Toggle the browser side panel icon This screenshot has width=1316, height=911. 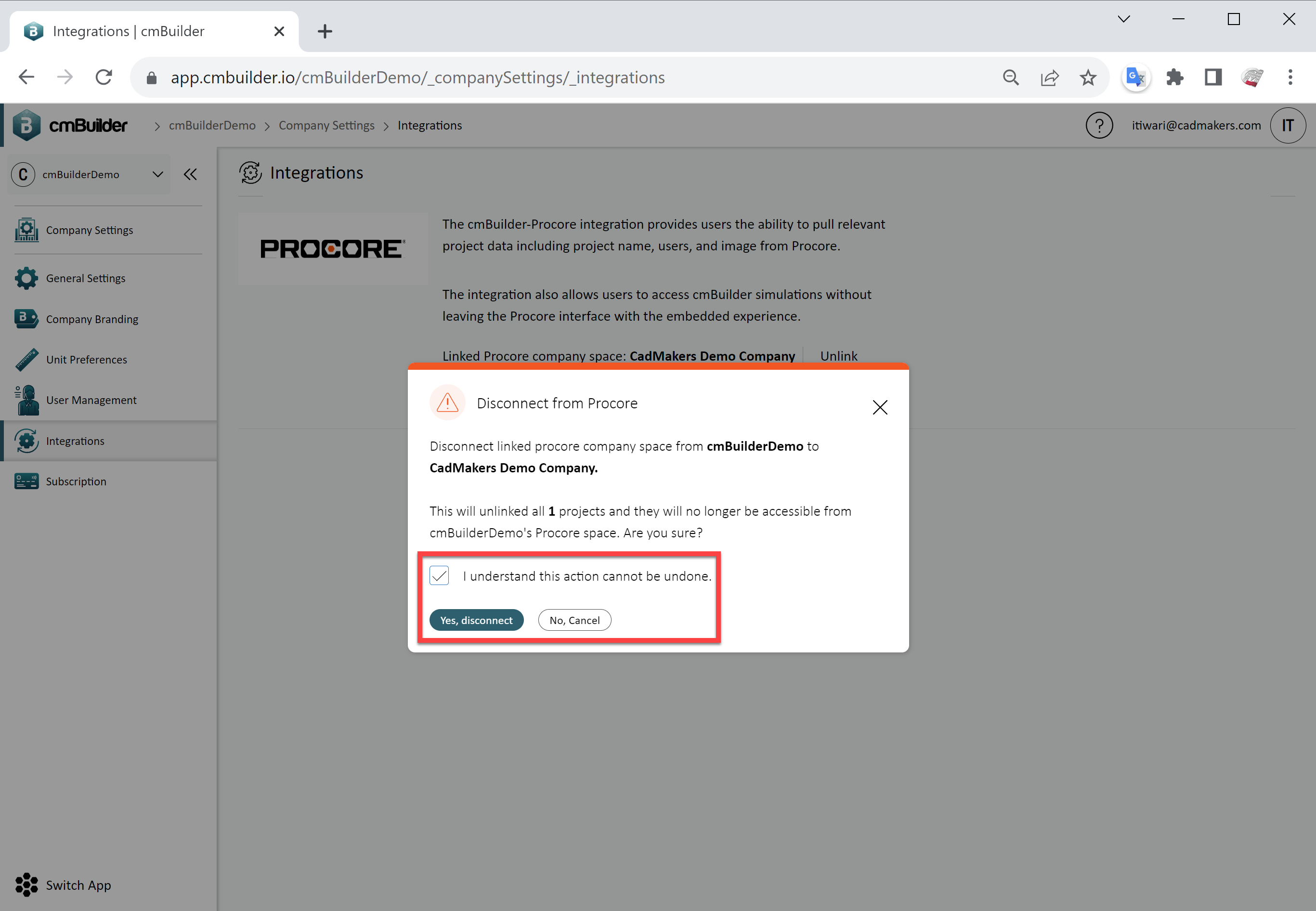click(x=1212, y=77)
